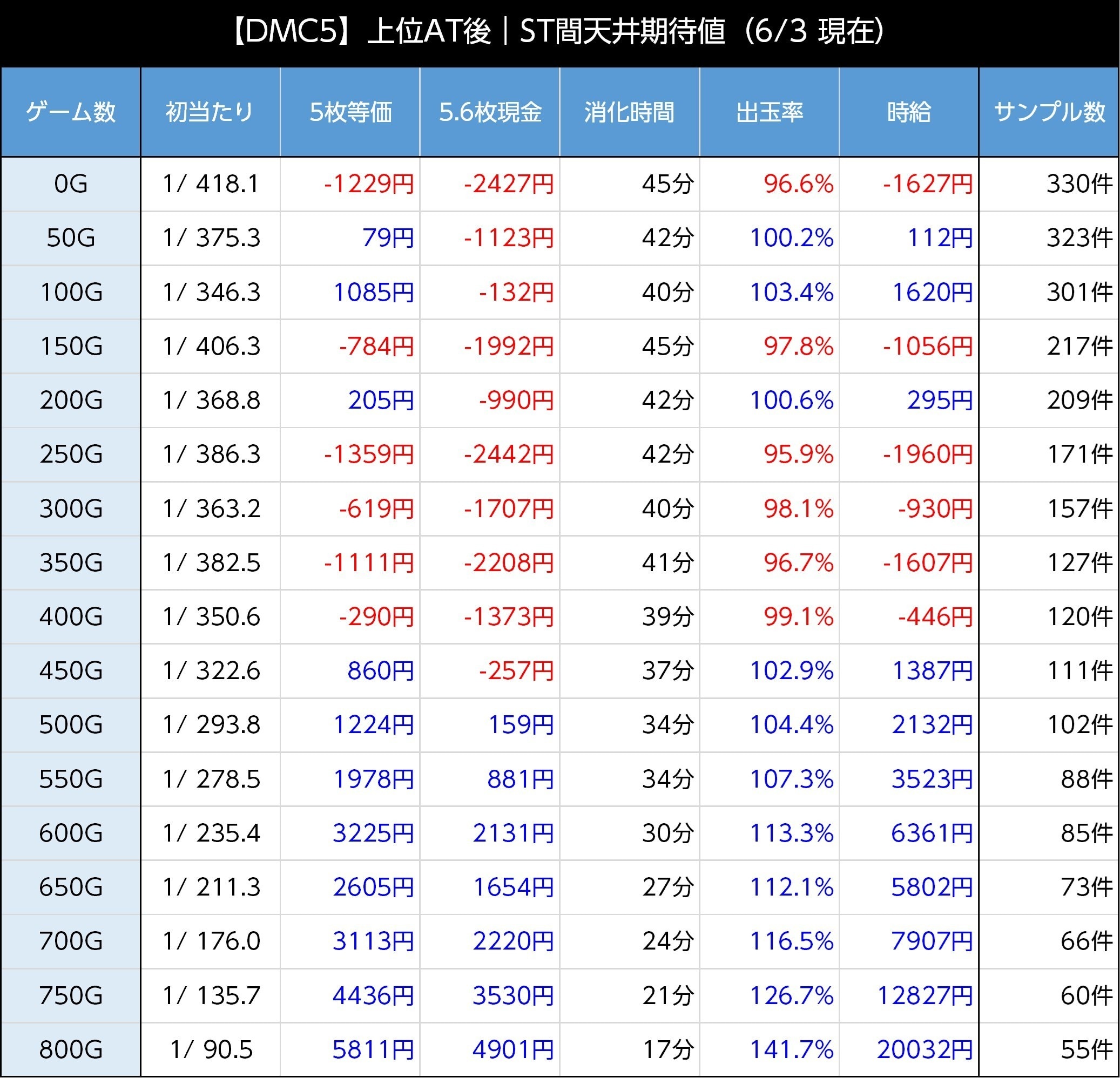
Task: Select the 200G row label
Action: (x=71, y=400)
